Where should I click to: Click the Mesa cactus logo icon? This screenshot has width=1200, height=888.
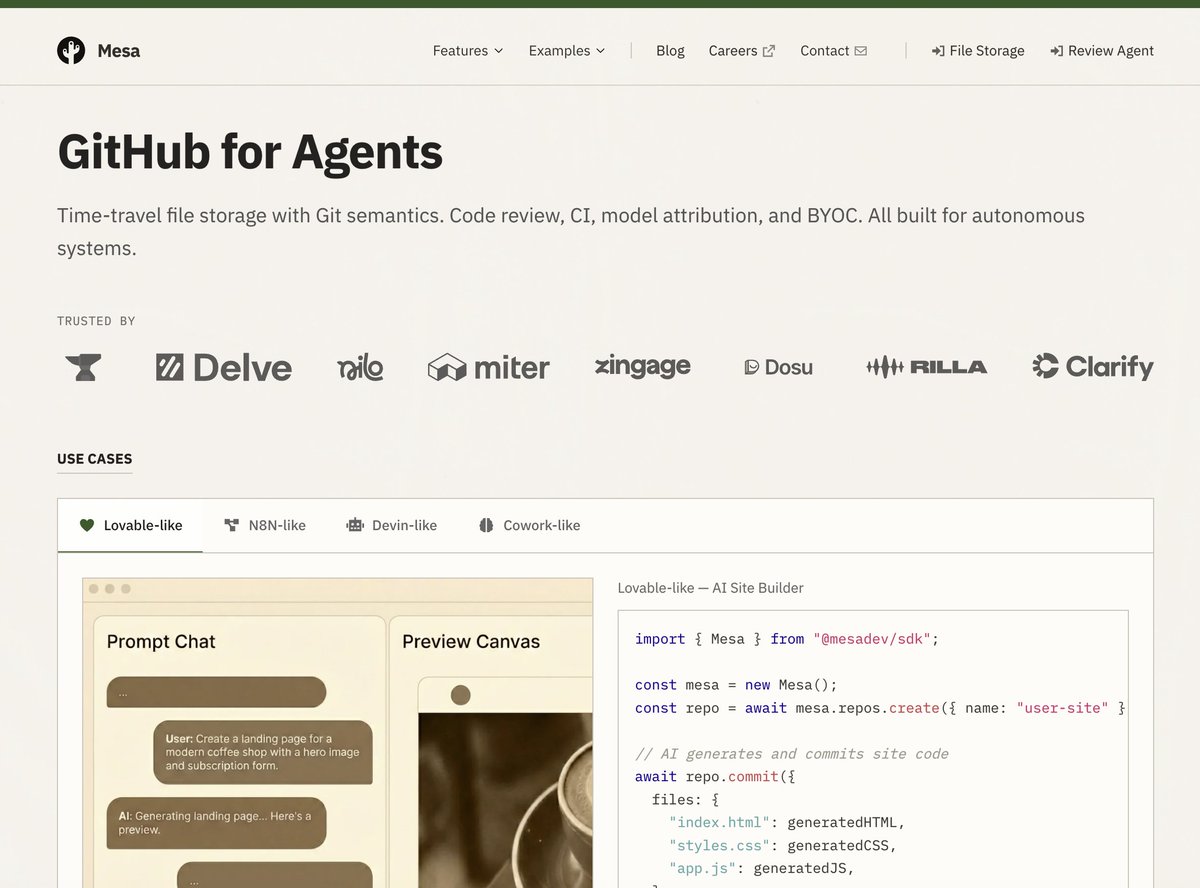[71, 50]
